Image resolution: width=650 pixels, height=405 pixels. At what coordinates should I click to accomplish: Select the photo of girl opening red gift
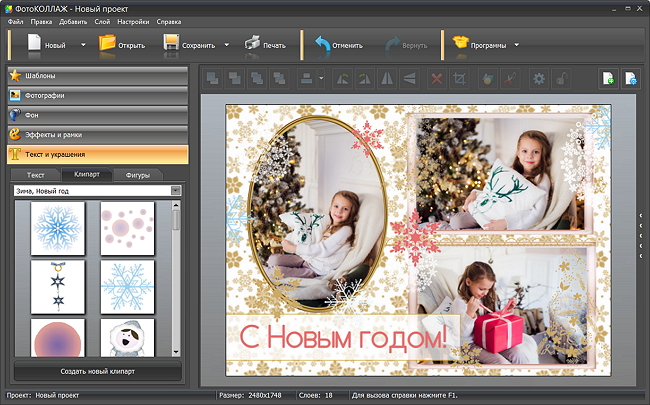[502, 305]
